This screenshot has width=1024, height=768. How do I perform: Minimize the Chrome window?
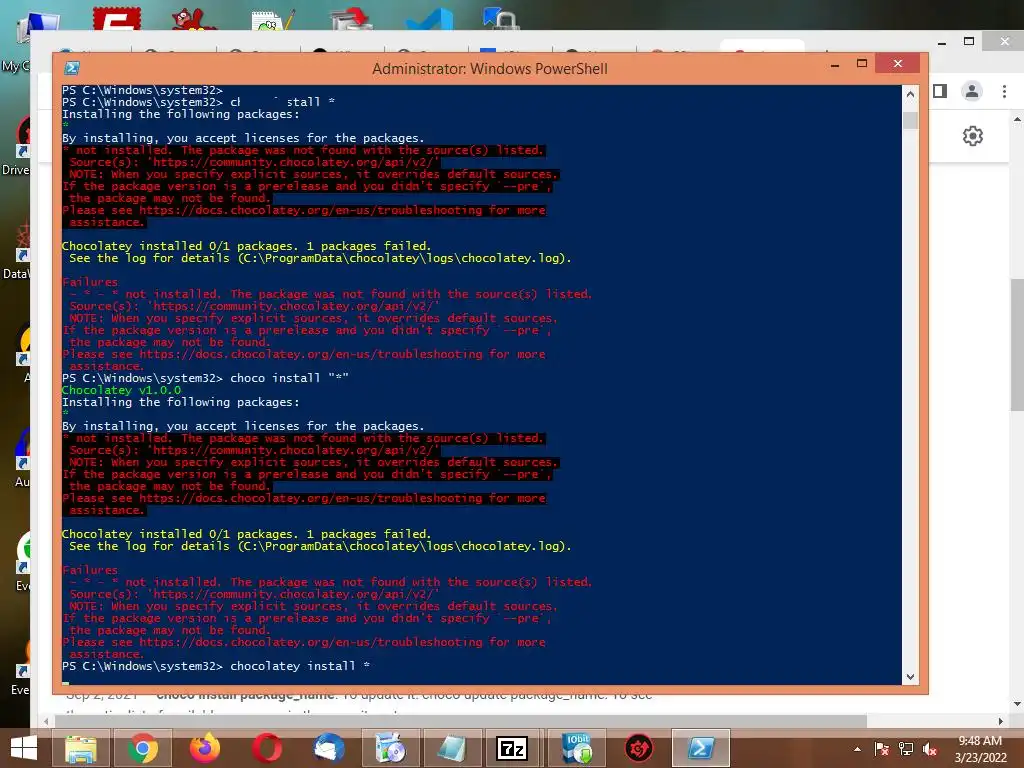[942, 42]
